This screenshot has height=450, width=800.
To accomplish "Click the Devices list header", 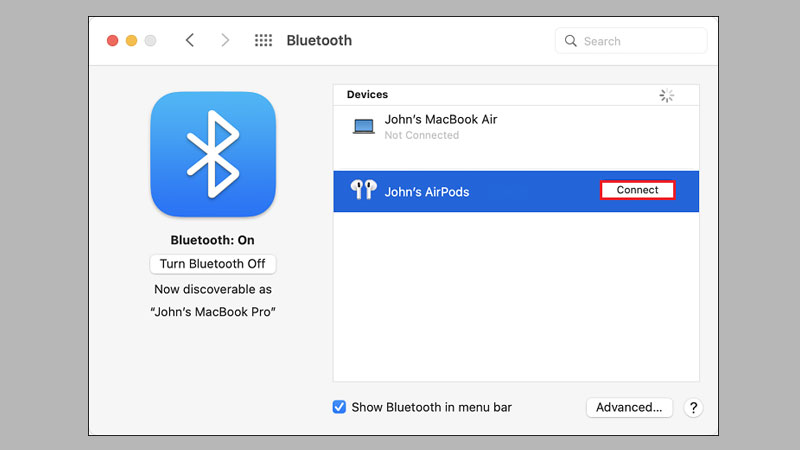I will (367, 95).
